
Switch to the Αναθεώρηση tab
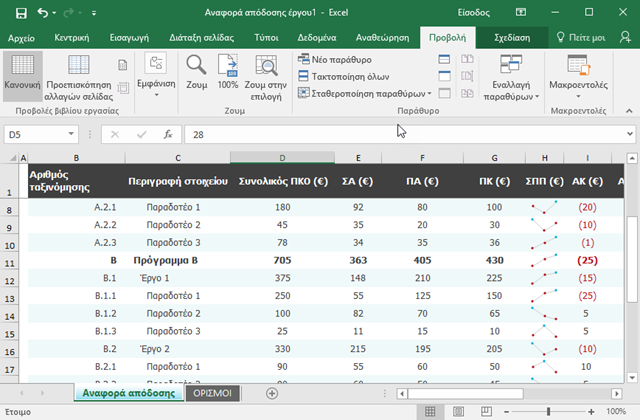point(382,38)
